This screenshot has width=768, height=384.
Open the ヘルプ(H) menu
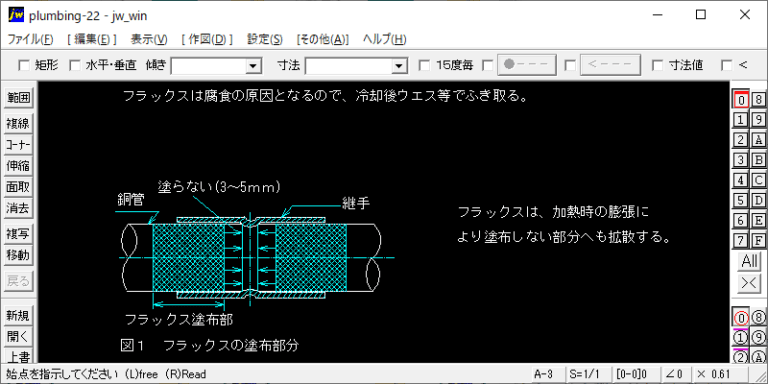384,40
